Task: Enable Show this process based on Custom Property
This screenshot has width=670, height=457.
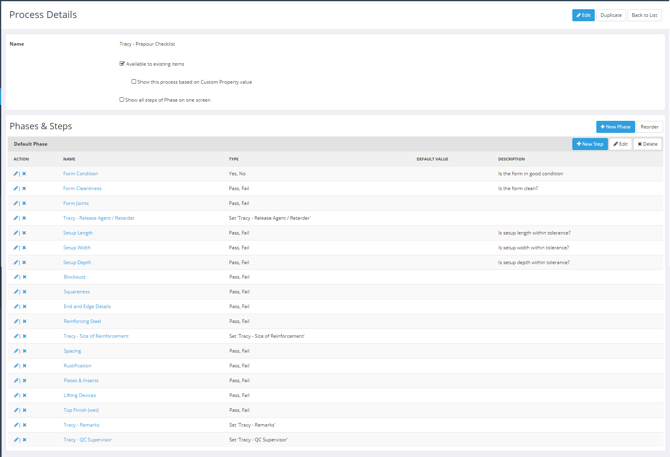Action: click(x=134, y=82)
